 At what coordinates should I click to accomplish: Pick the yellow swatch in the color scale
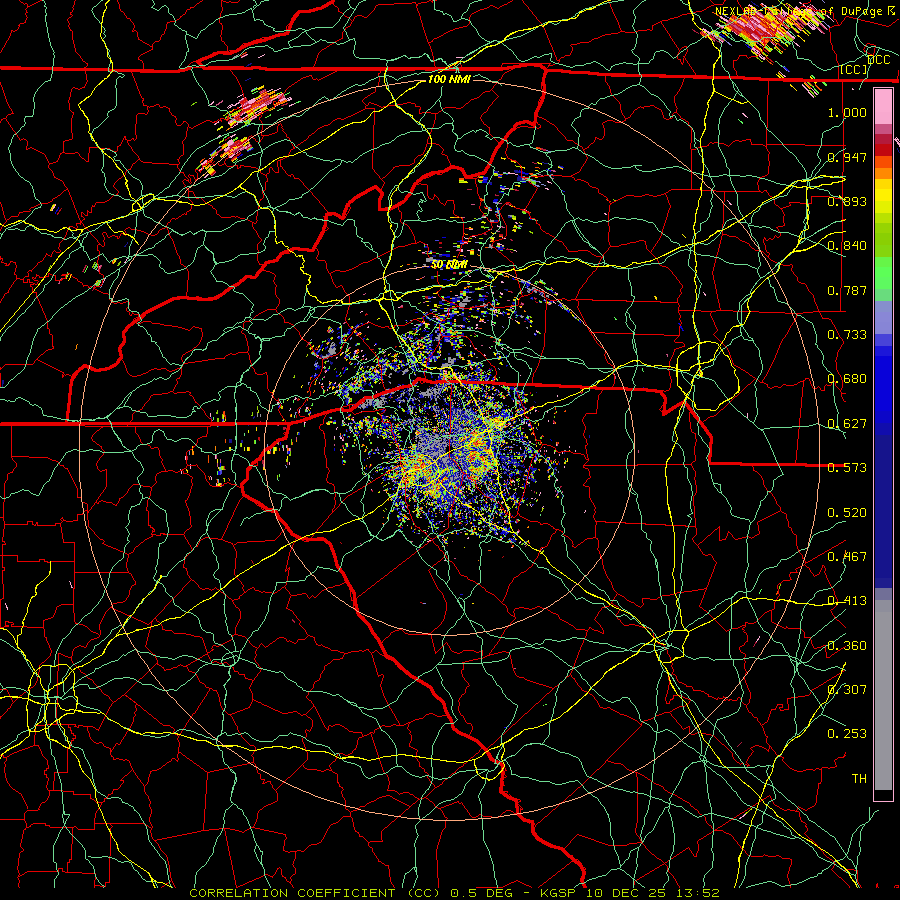[883, 196]
